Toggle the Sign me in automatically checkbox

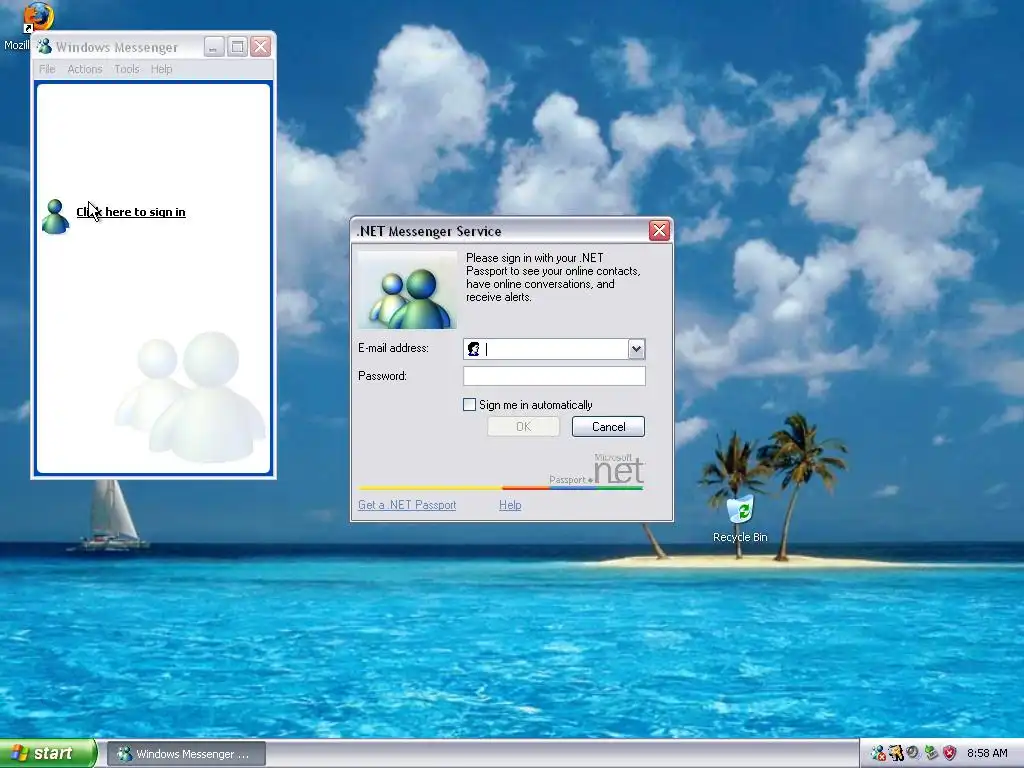469,405
